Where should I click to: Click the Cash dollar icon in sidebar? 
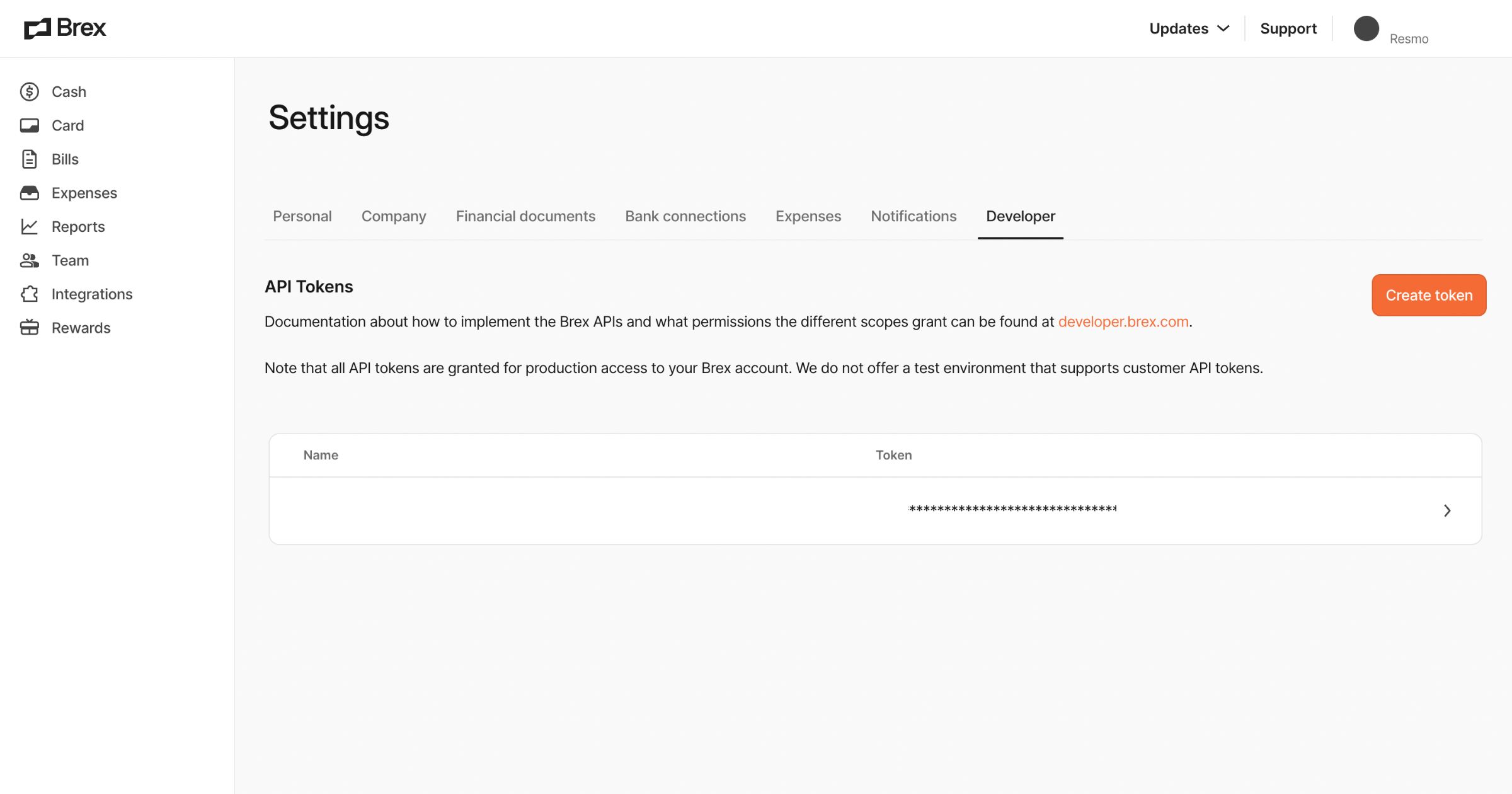tap(30, 92)
